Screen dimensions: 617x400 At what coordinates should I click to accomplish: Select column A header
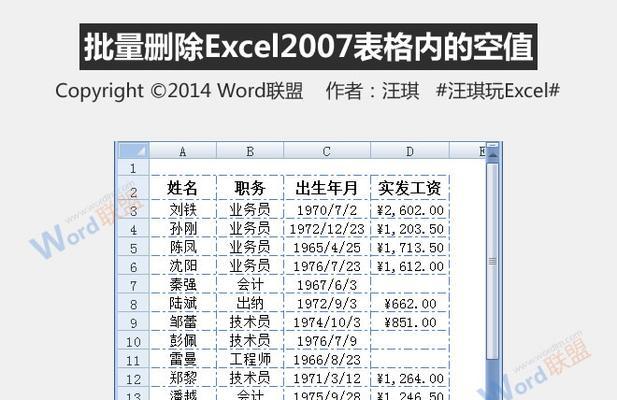(x=183, y=151)
